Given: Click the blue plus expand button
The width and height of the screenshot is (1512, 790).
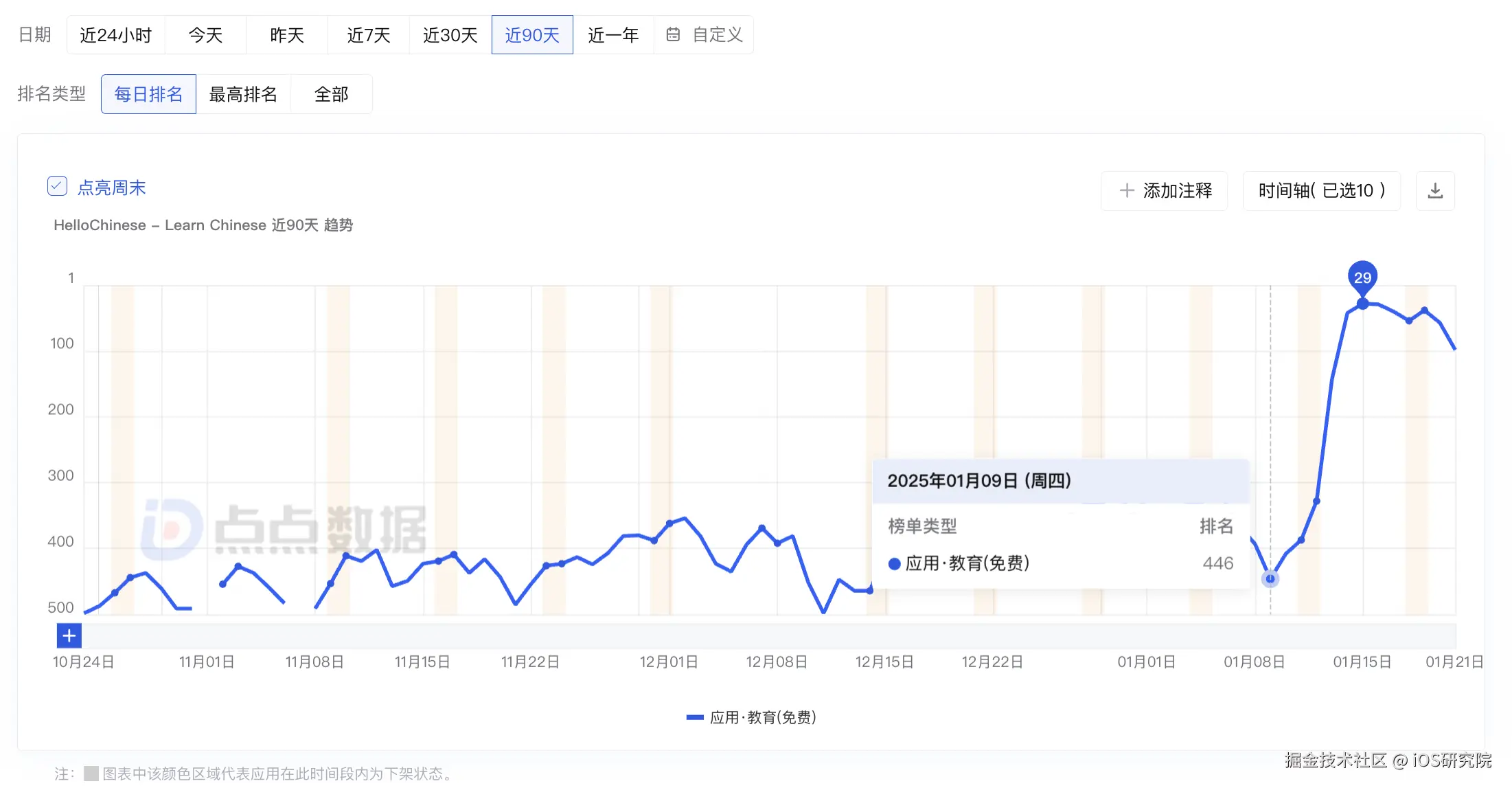Looking at the screenshot, I should click(69, 636).
